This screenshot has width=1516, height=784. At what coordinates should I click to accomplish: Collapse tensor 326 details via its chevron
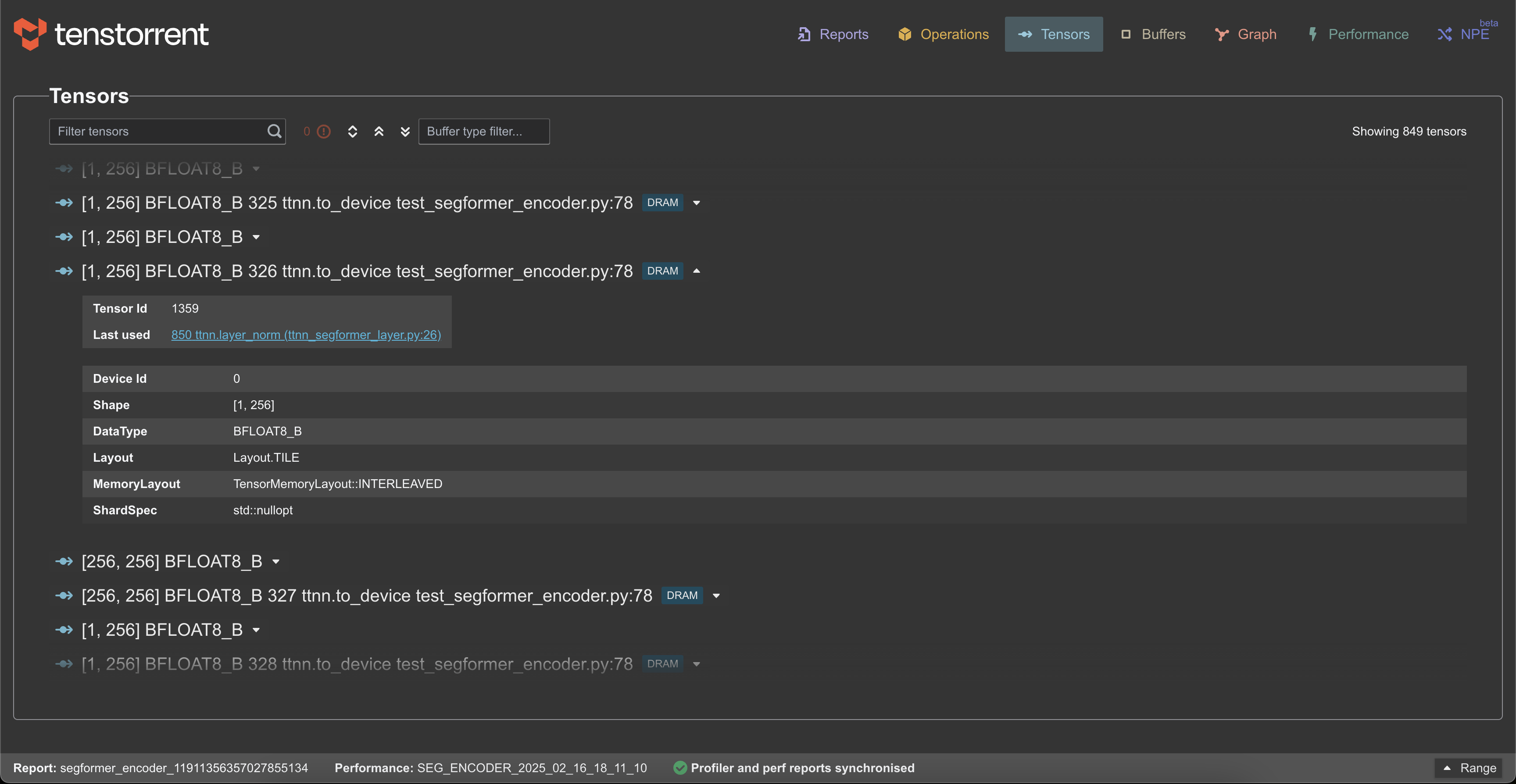pos(696,271)
